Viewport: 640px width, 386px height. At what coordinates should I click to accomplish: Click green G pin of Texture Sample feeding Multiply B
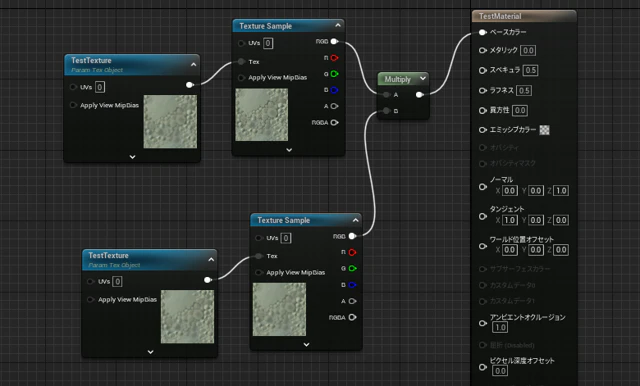point(352,268)
